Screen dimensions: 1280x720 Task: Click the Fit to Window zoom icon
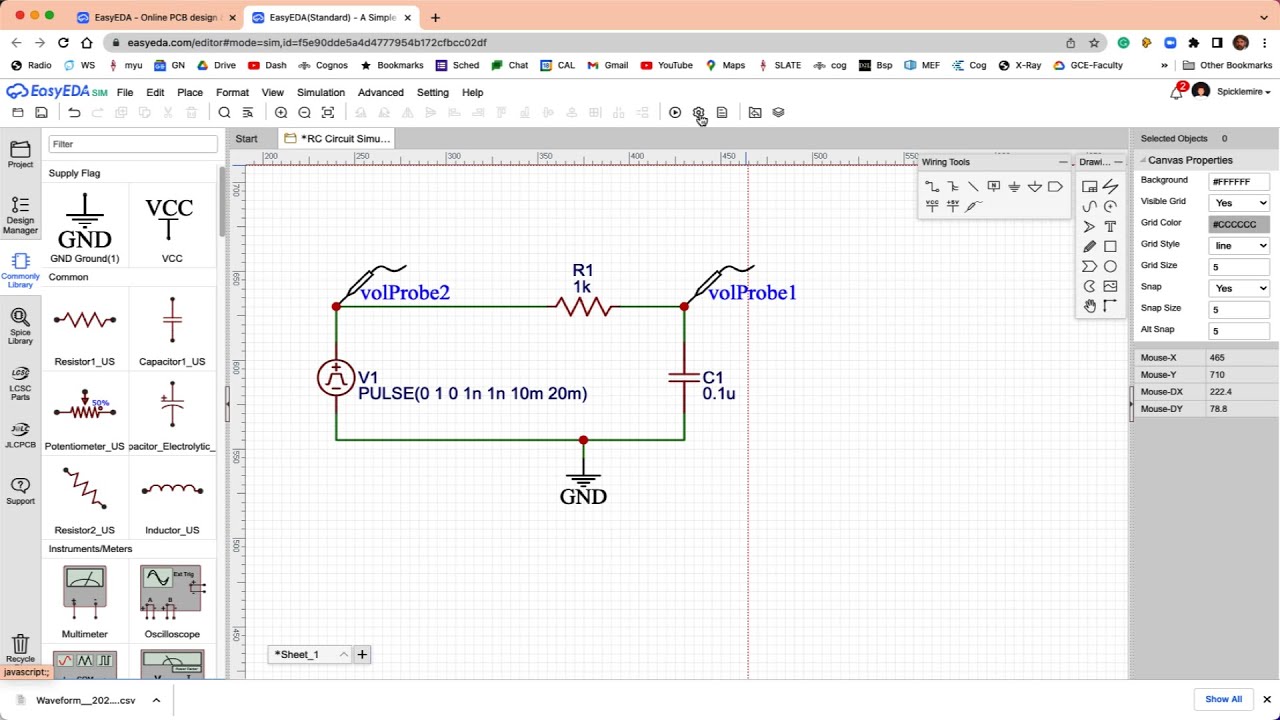[x=328, y=113]
